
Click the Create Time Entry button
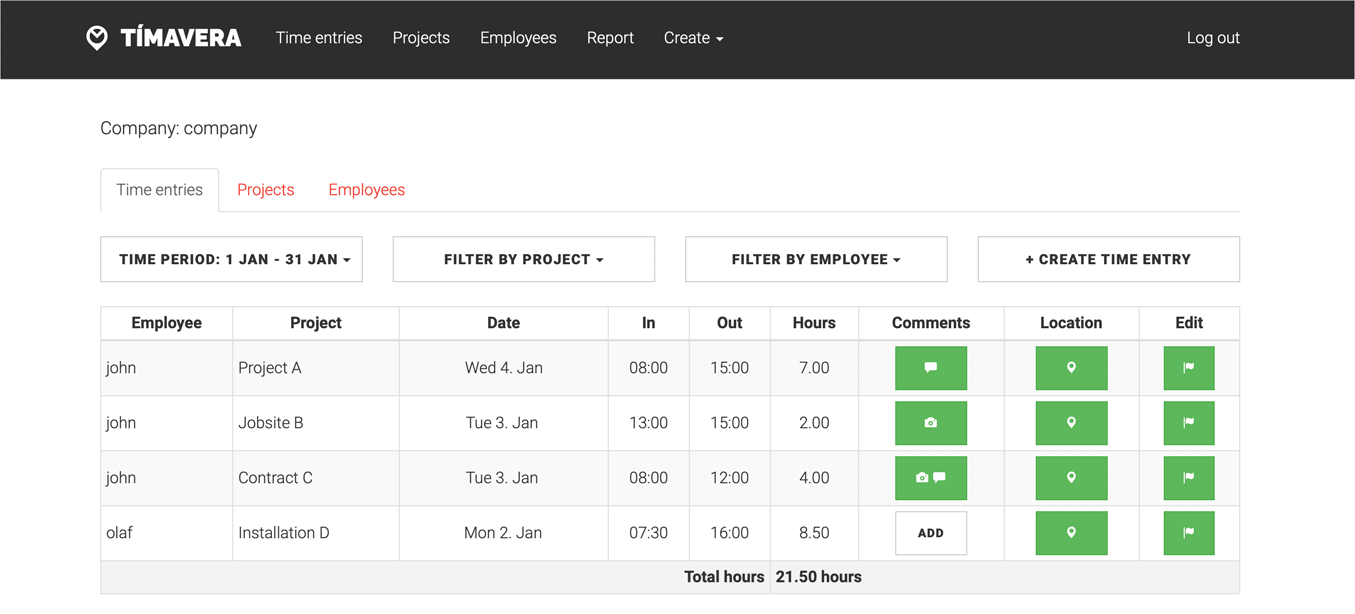click(1108, 260)
